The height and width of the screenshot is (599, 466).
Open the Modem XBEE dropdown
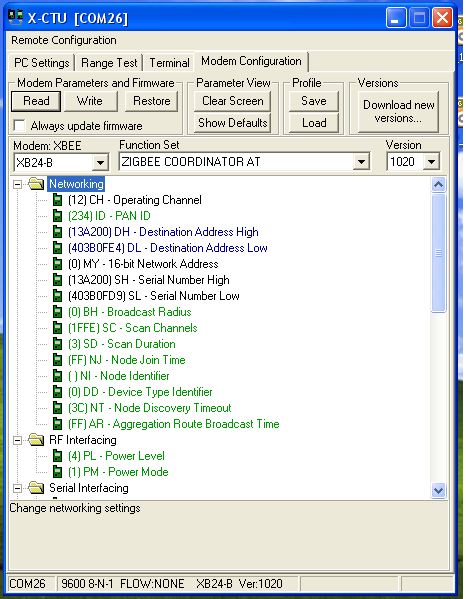(x=100, y=163)
